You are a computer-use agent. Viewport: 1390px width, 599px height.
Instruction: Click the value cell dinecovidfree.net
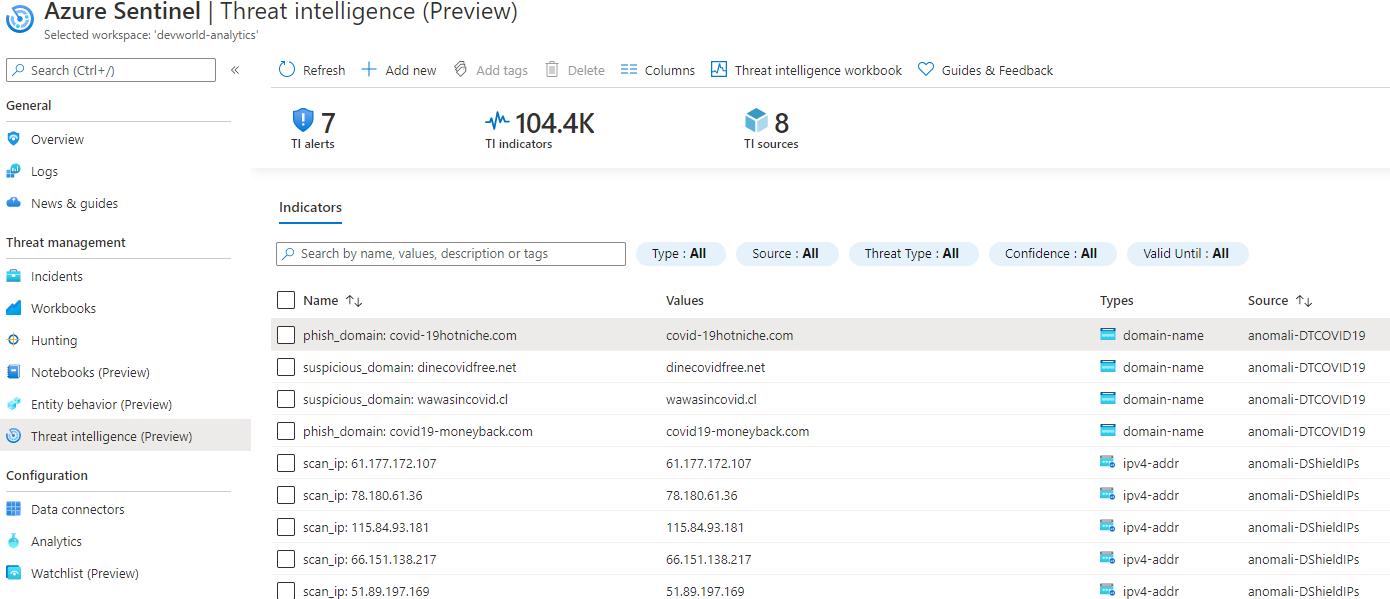[x=716, y=367]
